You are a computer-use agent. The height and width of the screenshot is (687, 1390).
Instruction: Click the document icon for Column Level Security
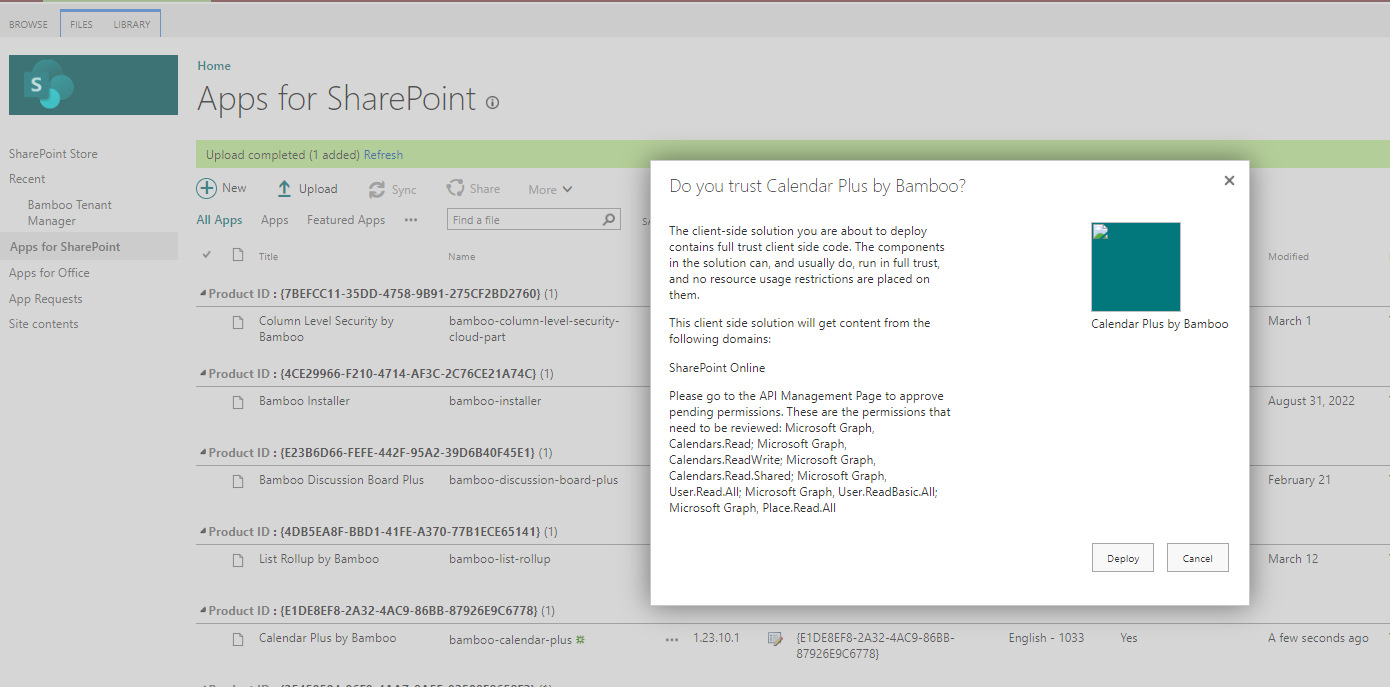(238, 322)
